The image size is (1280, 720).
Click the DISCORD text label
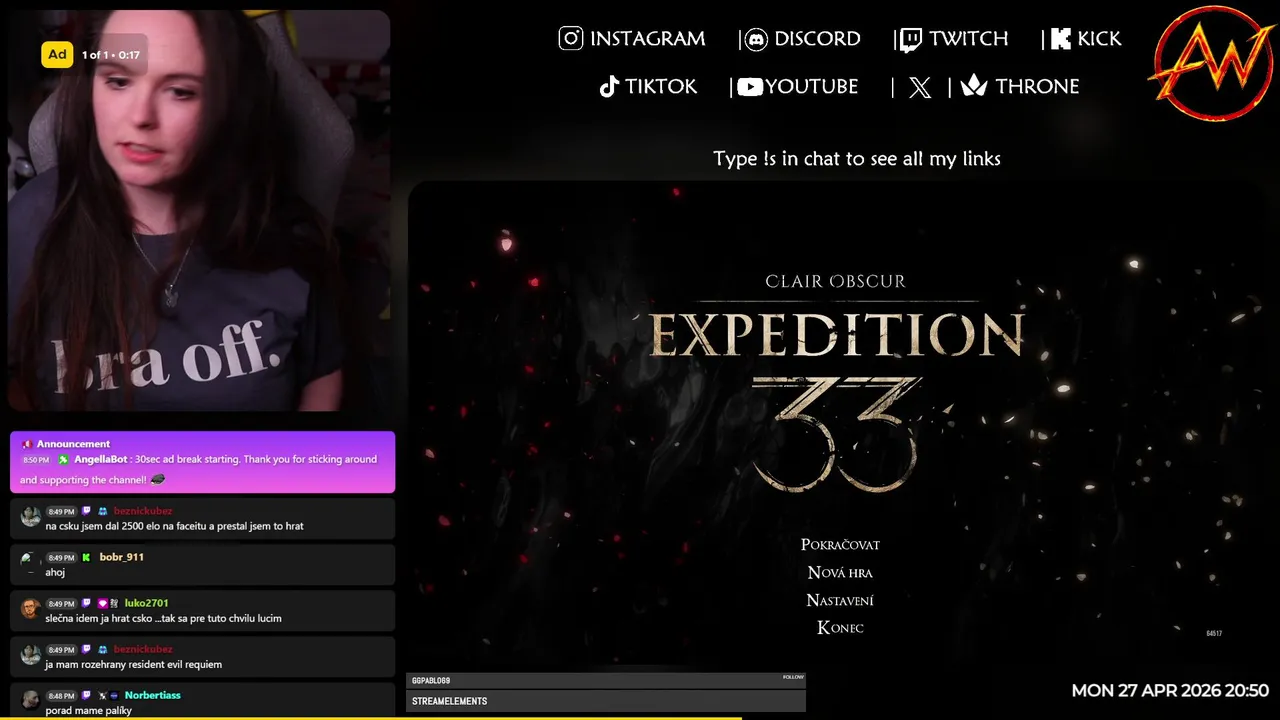817,39
